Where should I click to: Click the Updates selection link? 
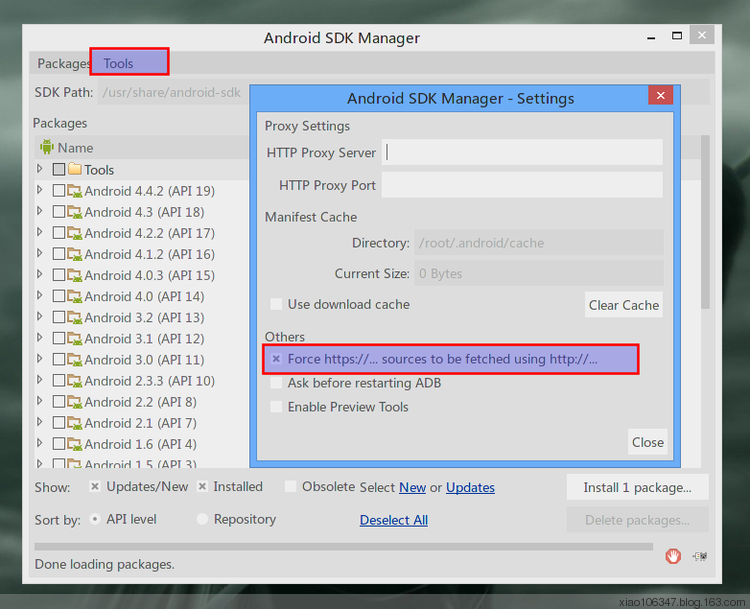coord(470,487)
